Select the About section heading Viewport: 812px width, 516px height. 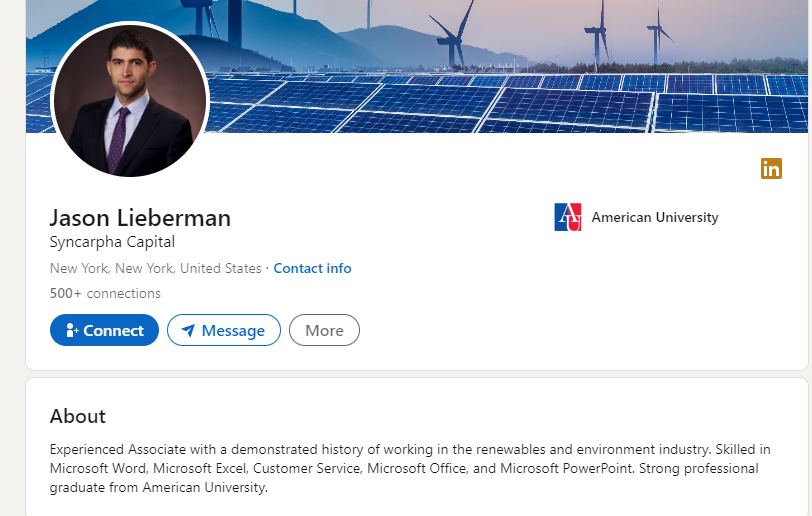pyautogui.click(x=78, y=417)
